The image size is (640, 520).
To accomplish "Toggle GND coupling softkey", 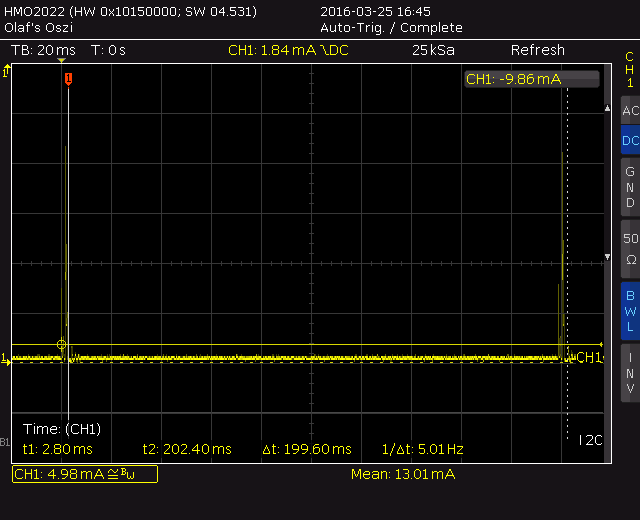I will pyautogui.click(x=630, y=187).
